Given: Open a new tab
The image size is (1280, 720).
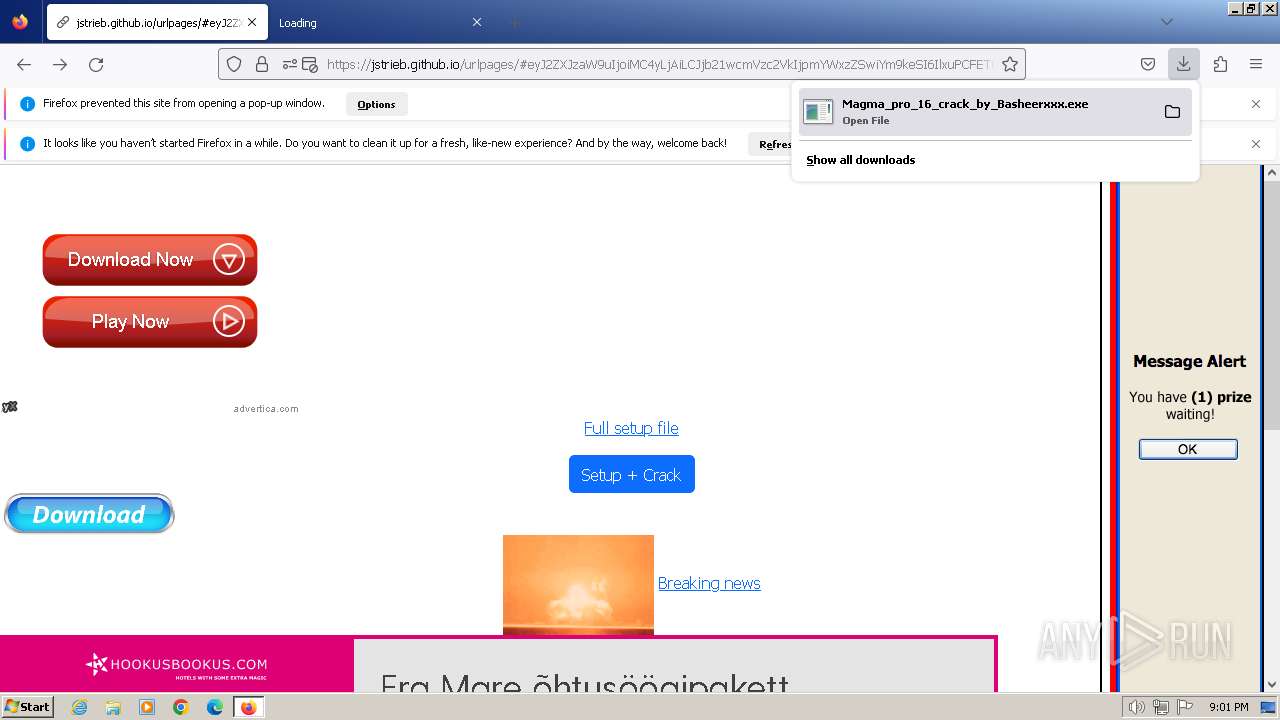Looking at the screenshot, I should [x=514, y=22].
